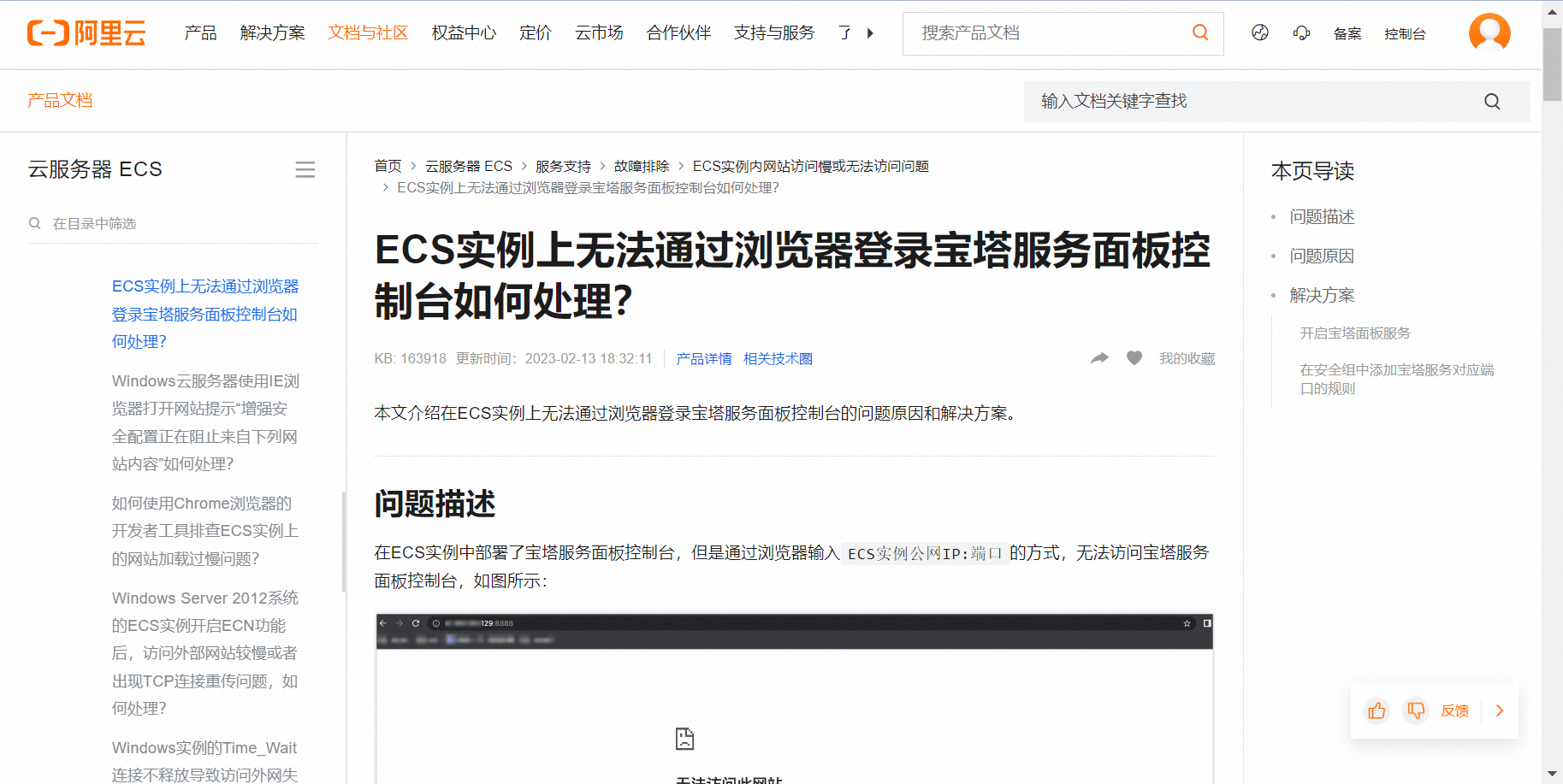This screenshot has height=784, width=1563.
Task: Open sidebar article Windows Server 2012系统的ECS实例
Action: point(205,653)
